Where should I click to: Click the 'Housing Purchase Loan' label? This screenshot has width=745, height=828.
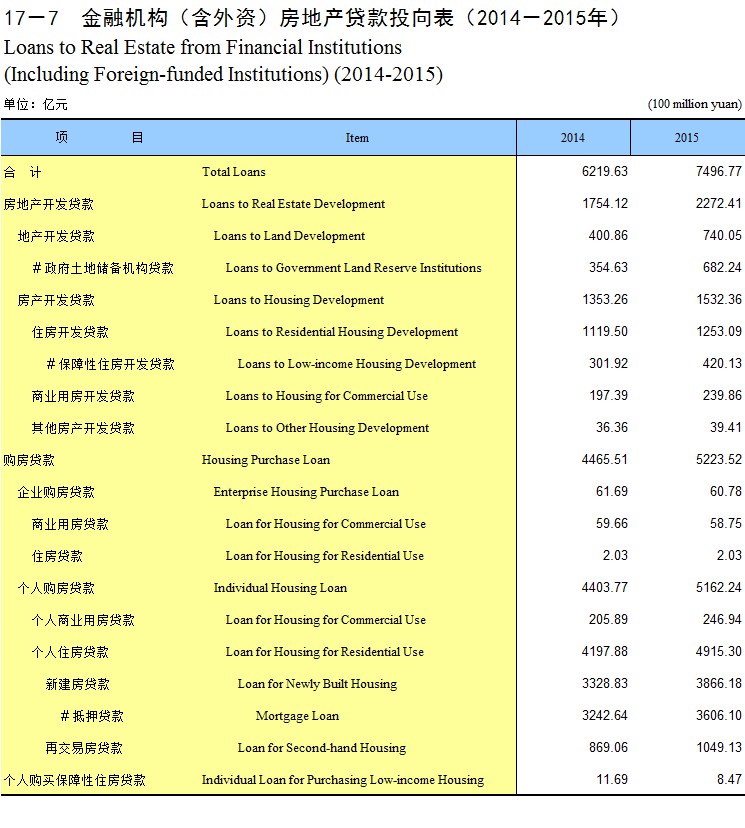coord(266,460)
